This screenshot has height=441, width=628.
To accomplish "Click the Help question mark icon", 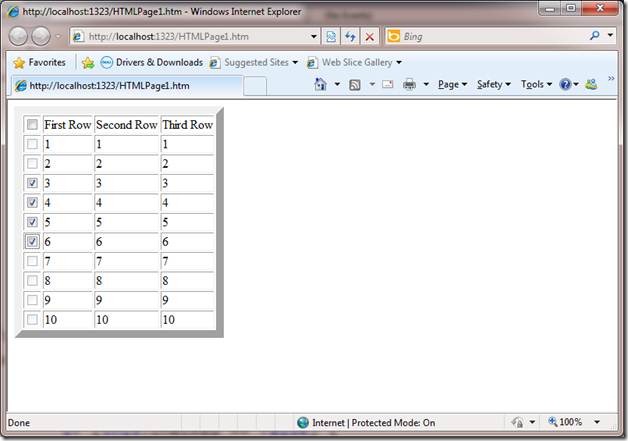I will tap(566, 85).
